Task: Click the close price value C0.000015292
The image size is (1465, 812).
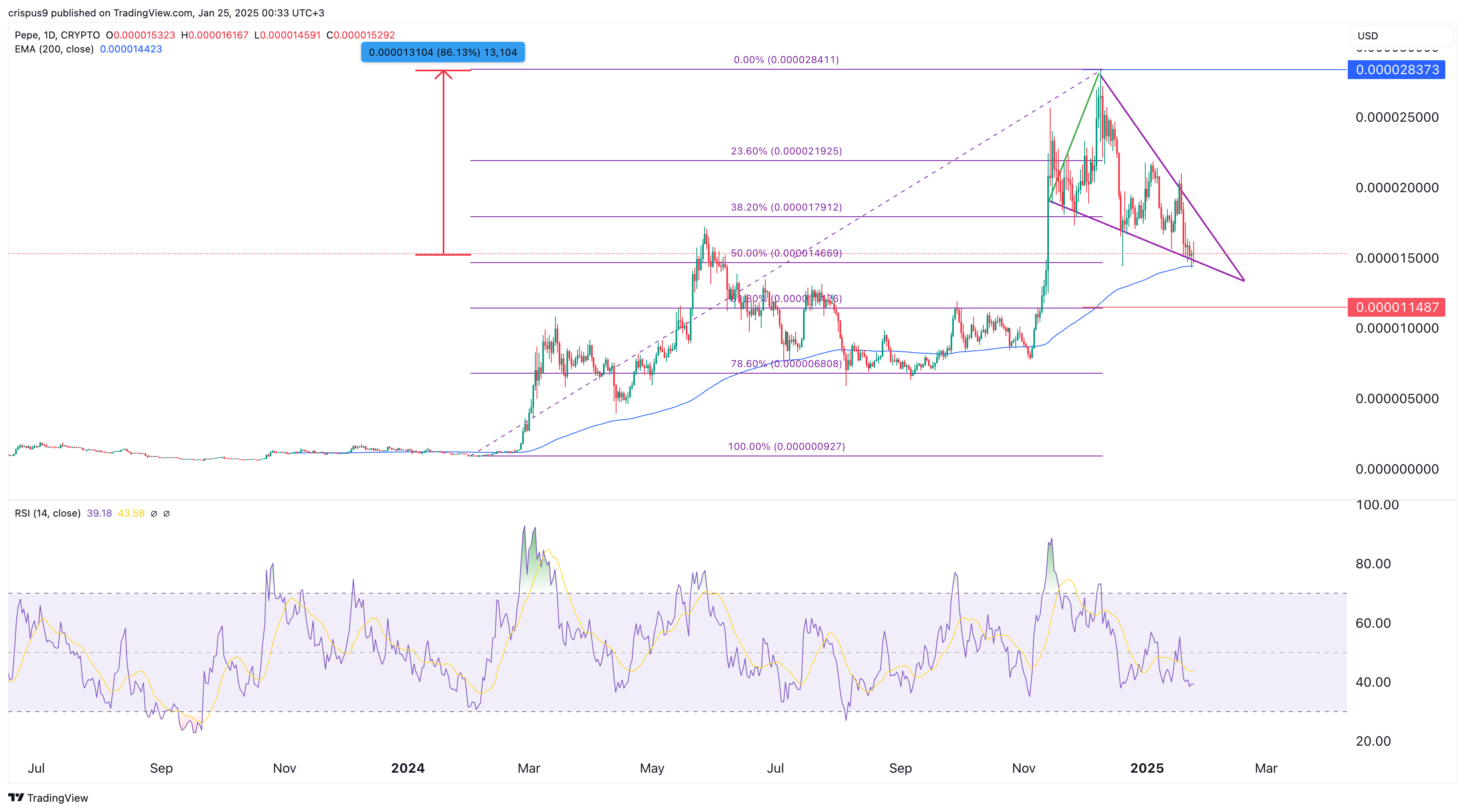Action: pyautogui.click(x=361, y=35)
